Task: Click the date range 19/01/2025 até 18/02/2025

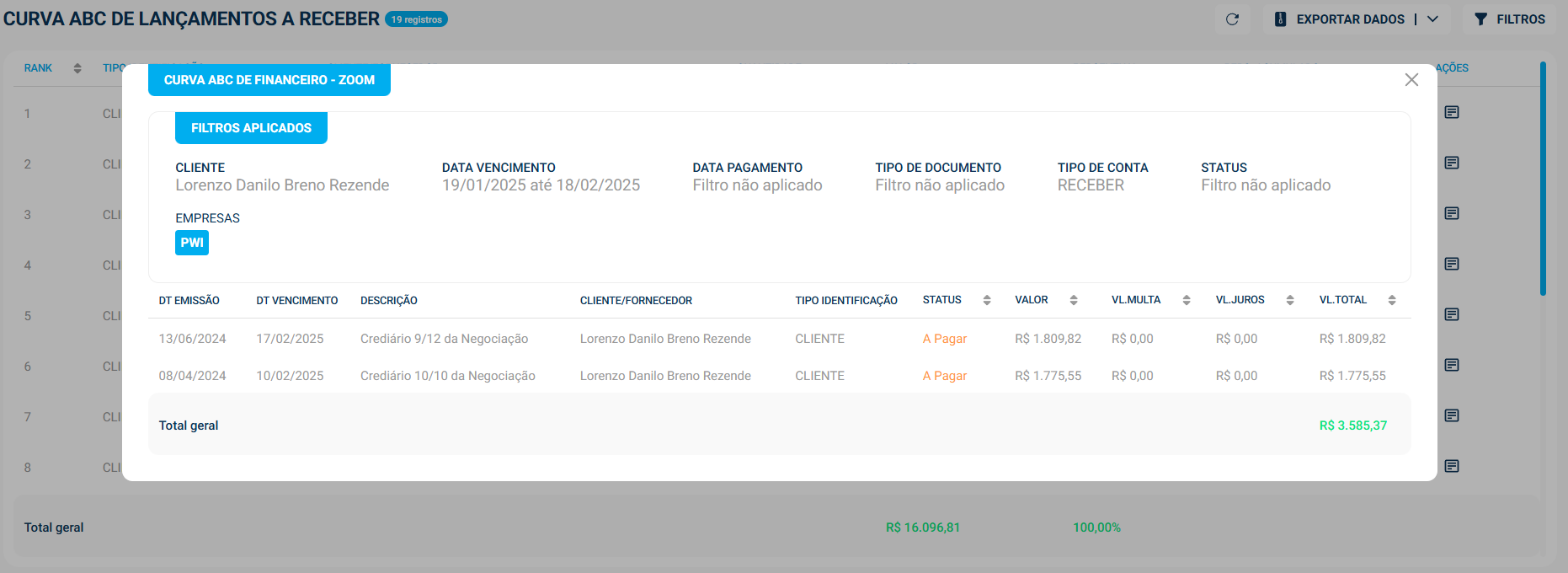Action: 541,185
